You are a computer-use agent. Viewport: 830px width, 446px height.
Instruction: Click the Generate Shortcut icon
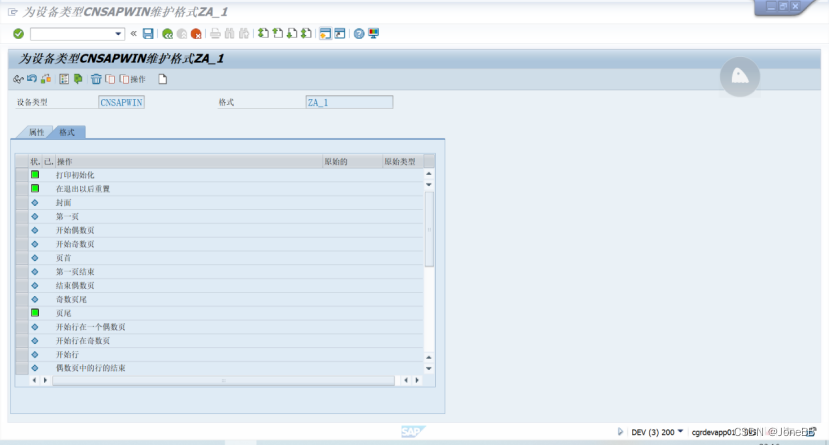click(x=340, y=34)
